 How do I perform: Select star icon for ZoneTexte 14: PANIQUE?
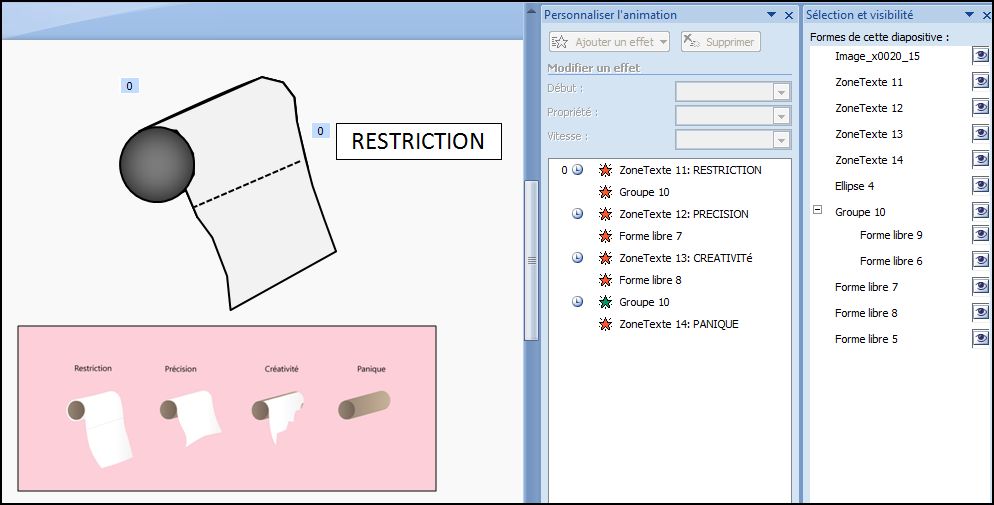(x=605, y=324)
